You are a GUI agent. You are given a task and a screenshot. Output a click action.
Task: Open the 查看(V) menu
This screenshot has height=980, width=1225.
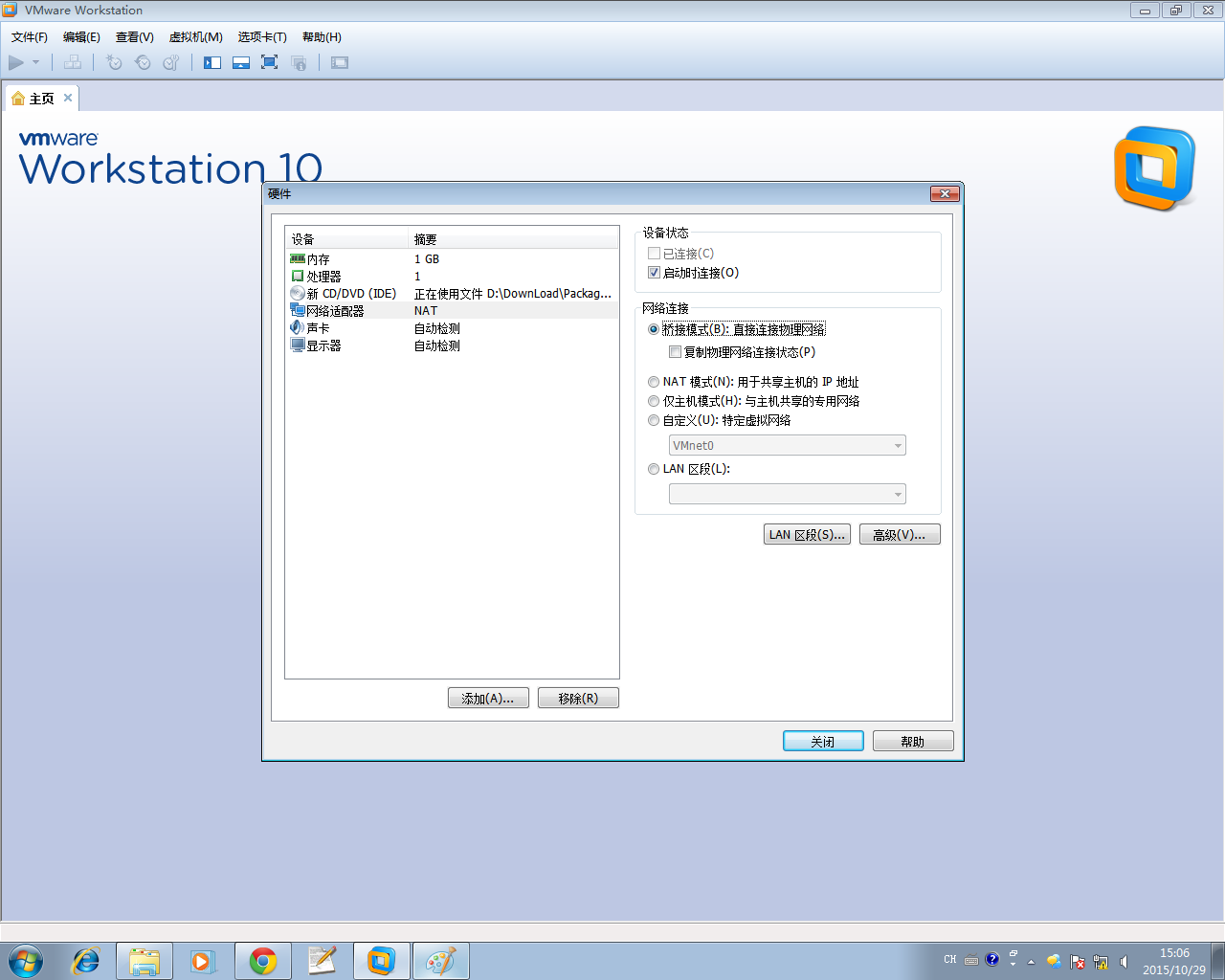[x=135, y=37]
